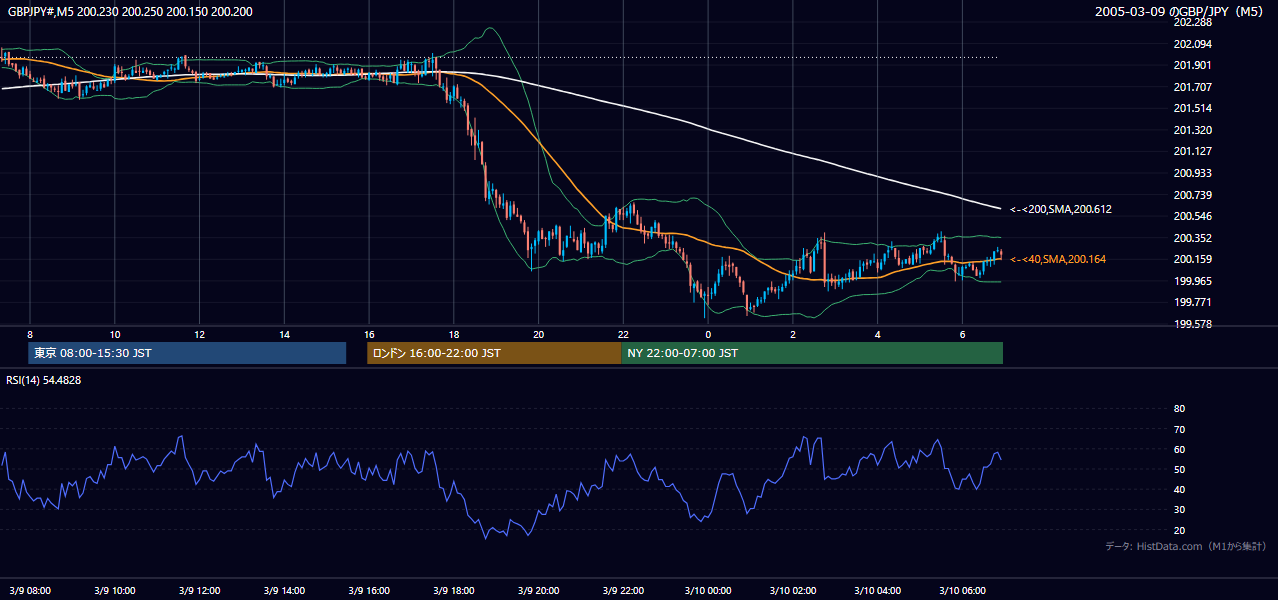Viewport: 1278px width, 600px height.
Task: Select the 東京 08:00-15:30 JST session bar
Action: pos(187,353)
